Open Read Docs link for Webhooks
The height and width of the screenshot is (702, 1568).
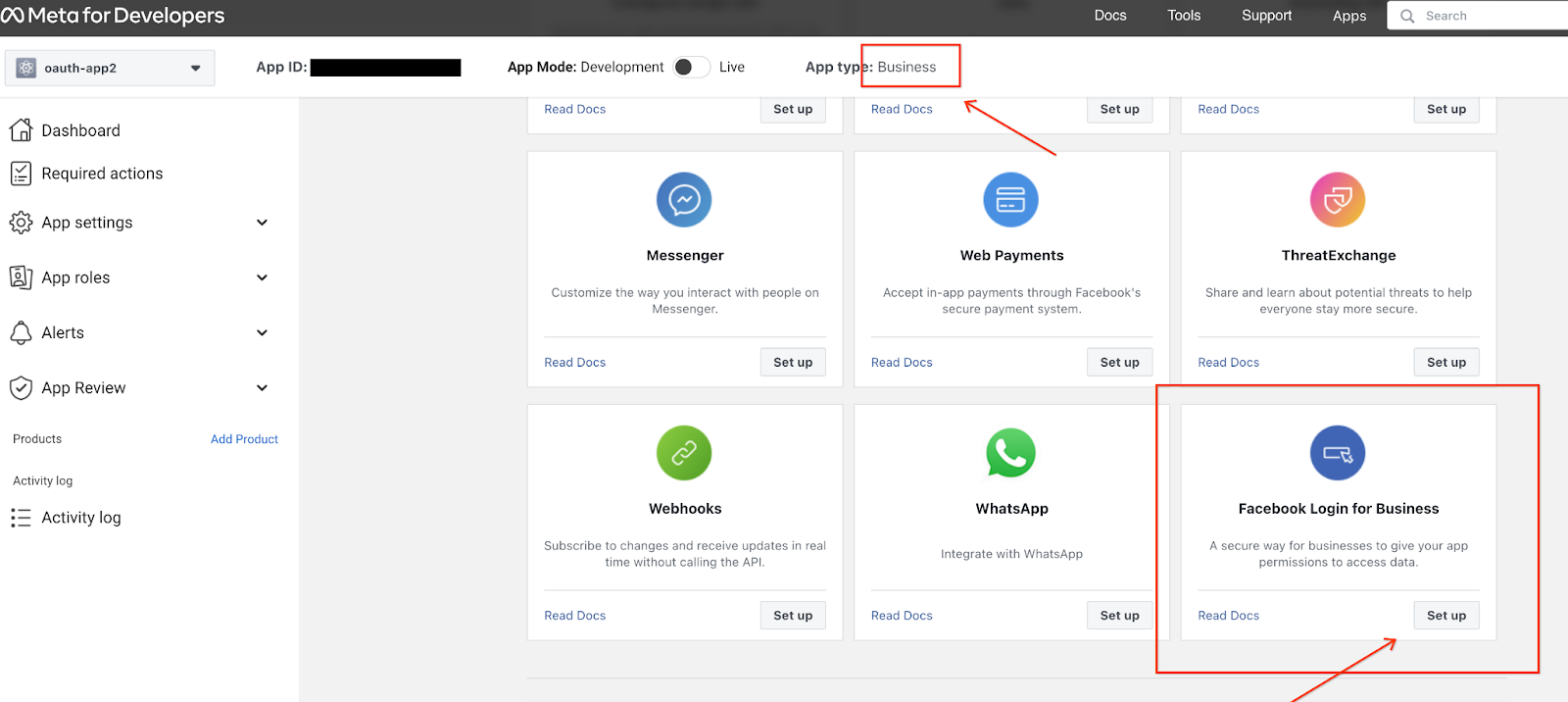pyautogui.click(x=575, y=616)
